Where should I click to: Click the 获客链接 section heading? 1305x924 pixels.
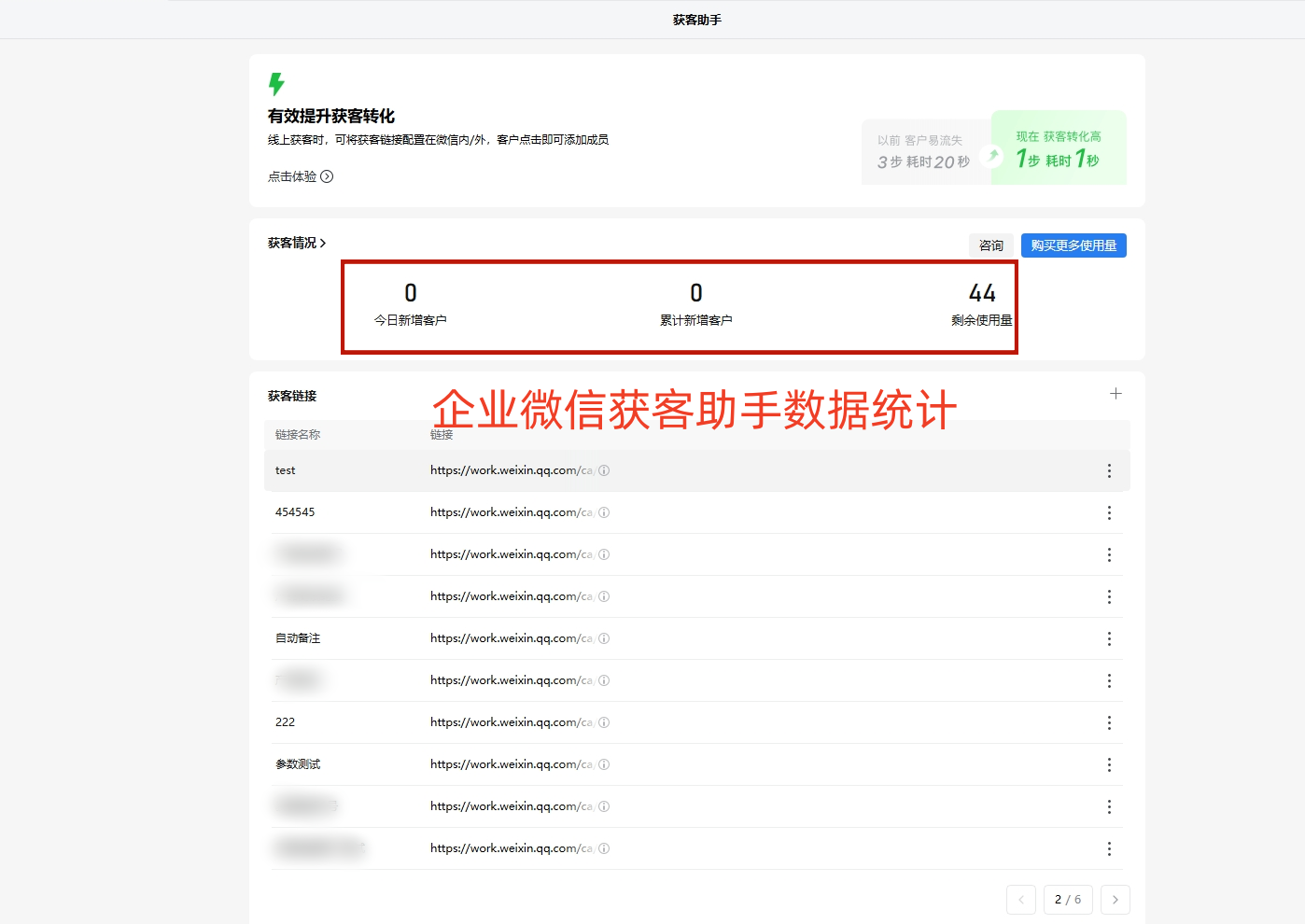292,396
